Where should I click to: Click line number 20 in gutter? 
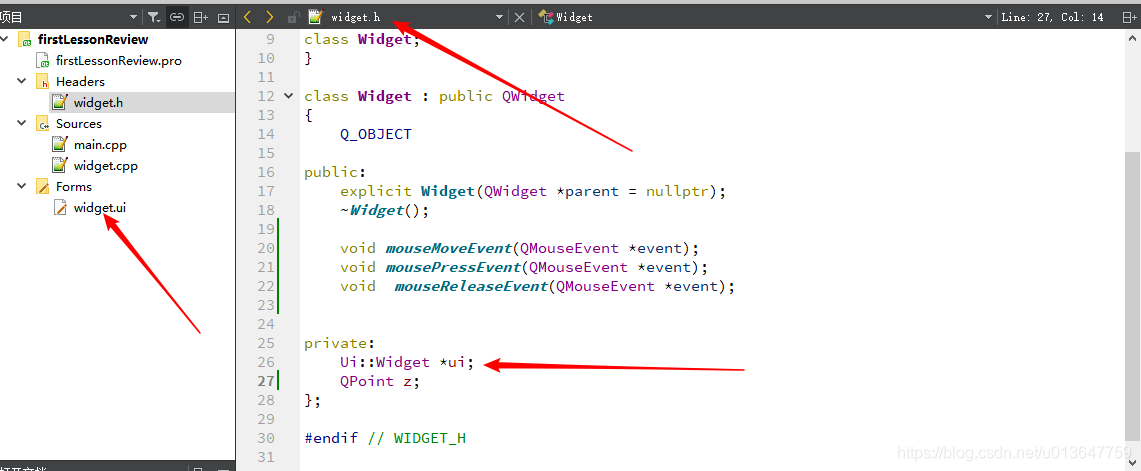(266, 248)
